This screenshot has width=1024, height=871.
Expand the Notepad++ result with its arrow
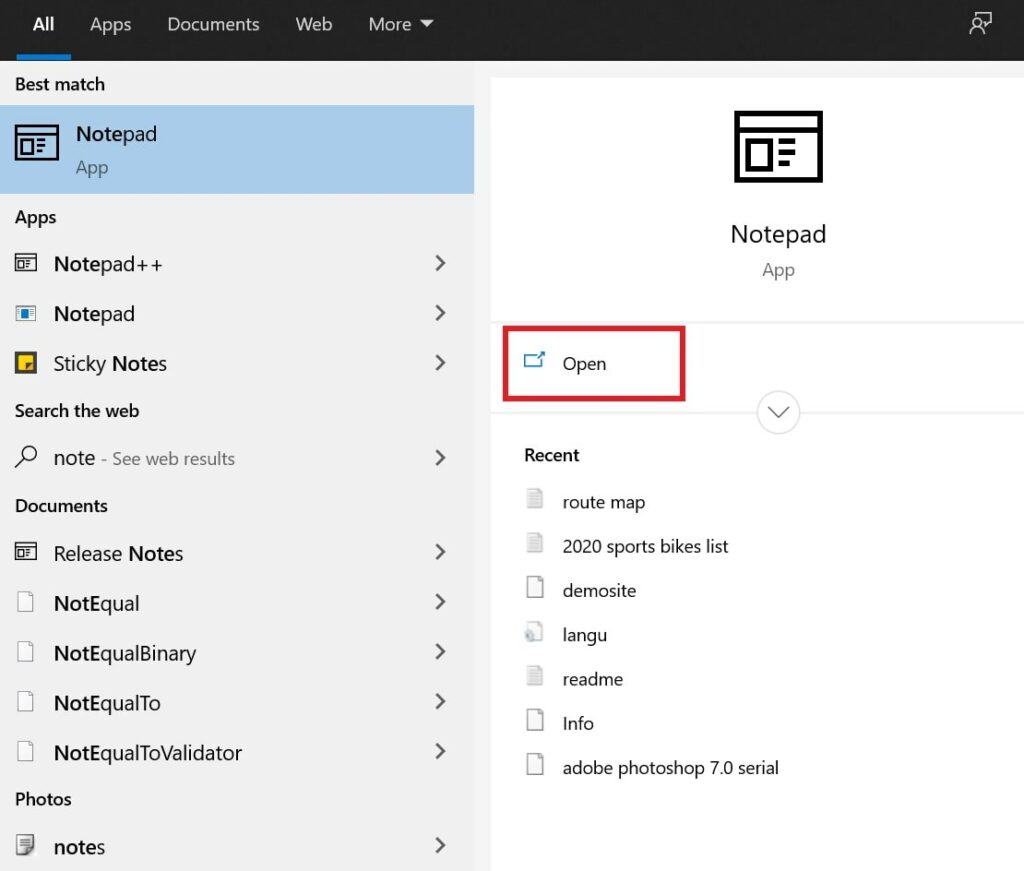(x=440, y=263)
